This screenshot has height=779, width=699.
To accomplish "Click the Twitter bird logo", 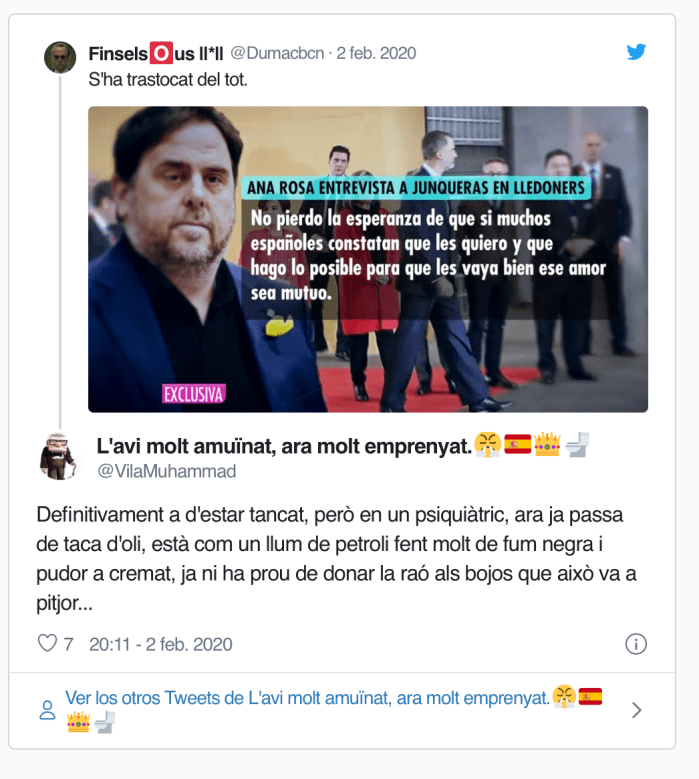I will pos(636,52).
